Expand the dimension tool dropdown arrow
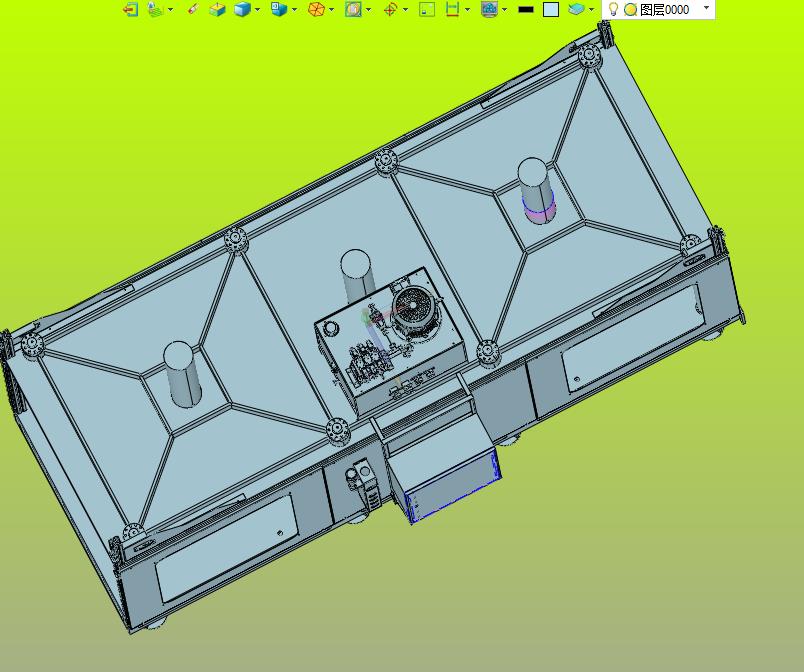 click(x=467, y=9)
